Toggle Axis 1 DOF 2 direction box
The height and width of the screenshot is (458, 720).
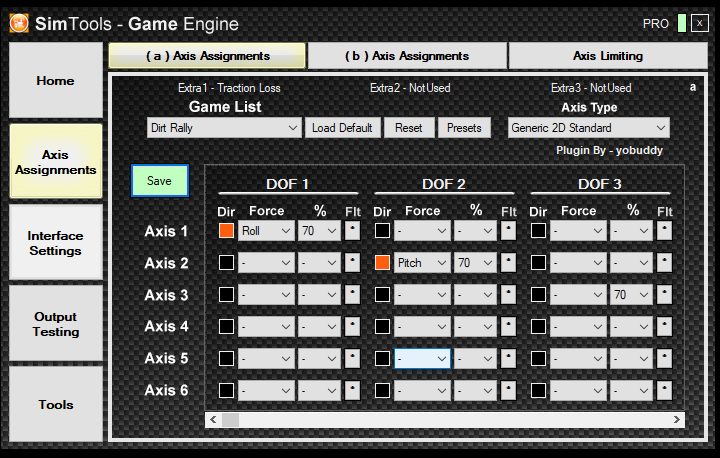pyautogui.click(x=382, y=231)
